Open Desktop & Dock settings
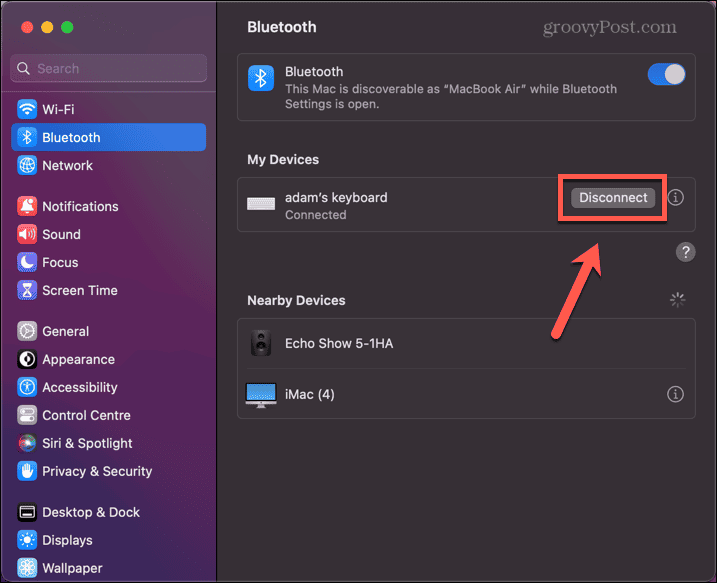 [108, 512]
